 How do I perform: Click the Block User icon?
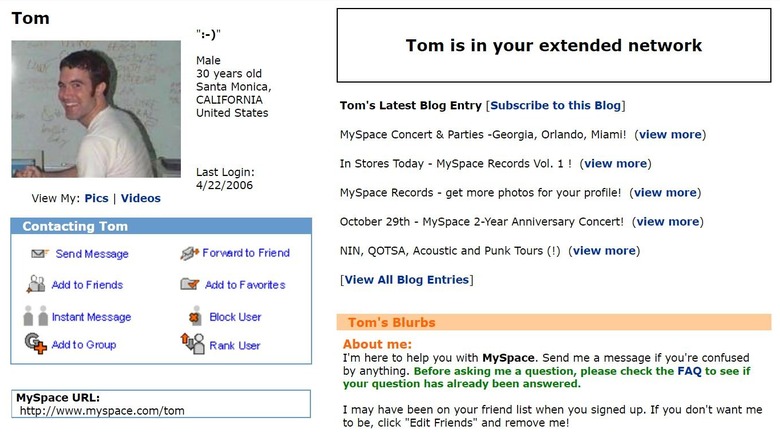194,317
